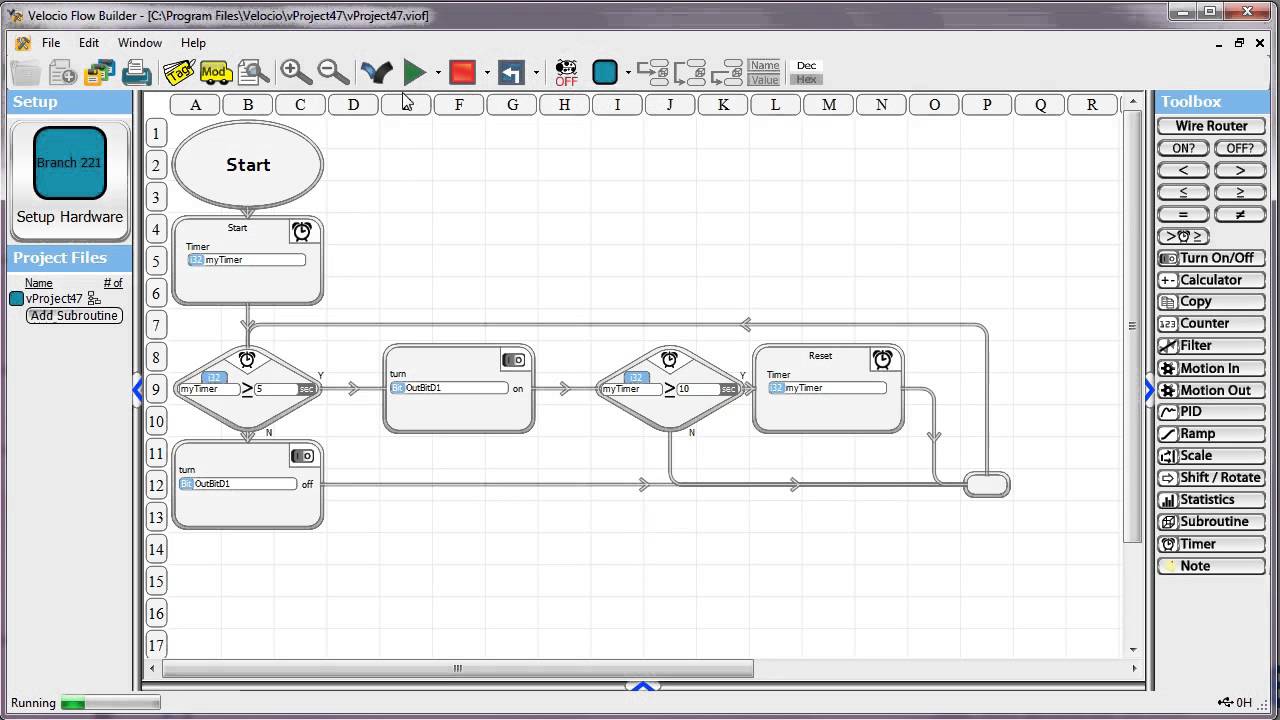1280x720 pixels.
Task: Select the Copy tool in Toolbox
Action: coord(1211,301)
